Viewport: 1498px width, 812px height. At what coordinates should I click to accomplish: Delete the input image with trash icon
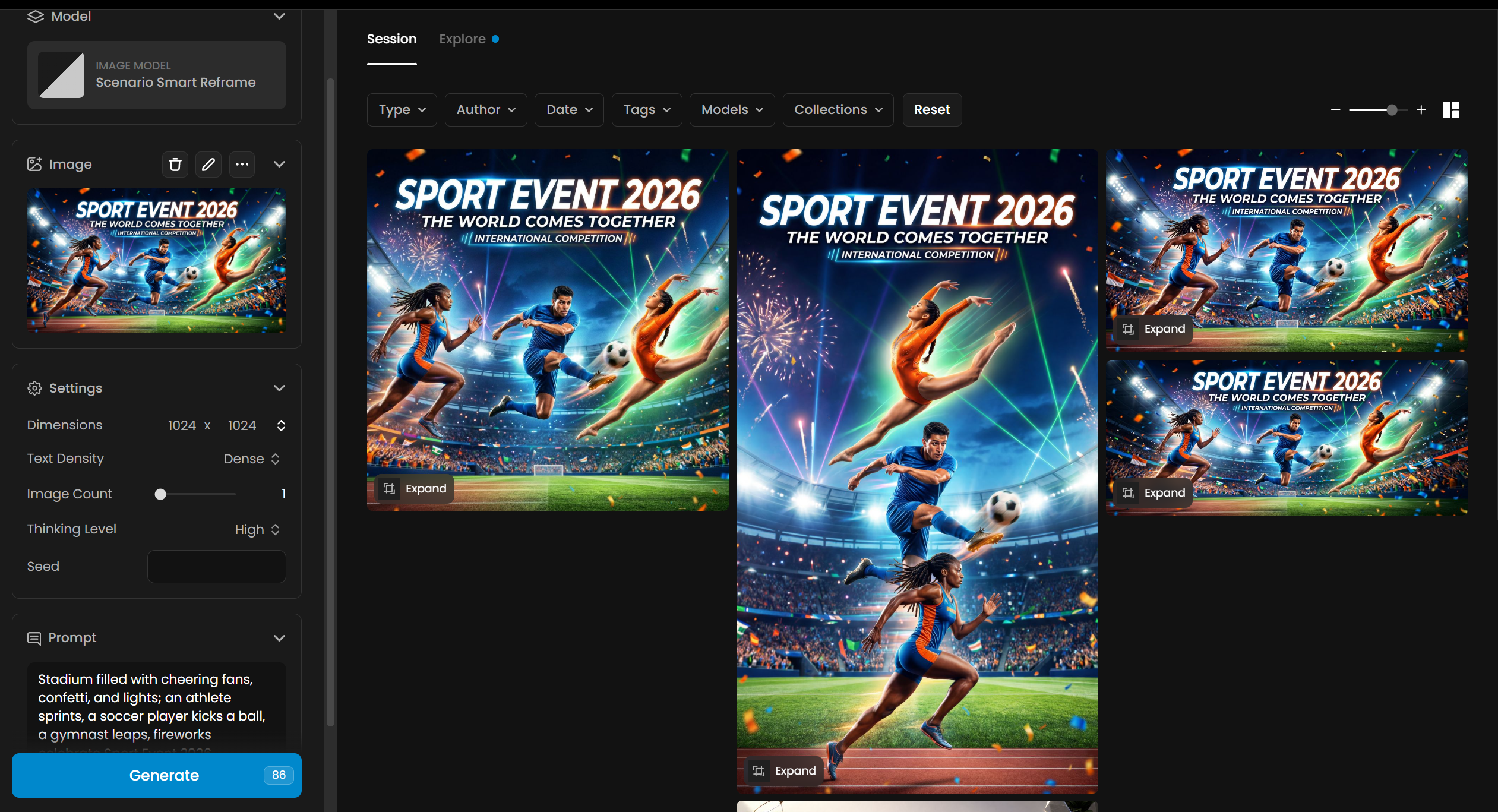(175, 165)
